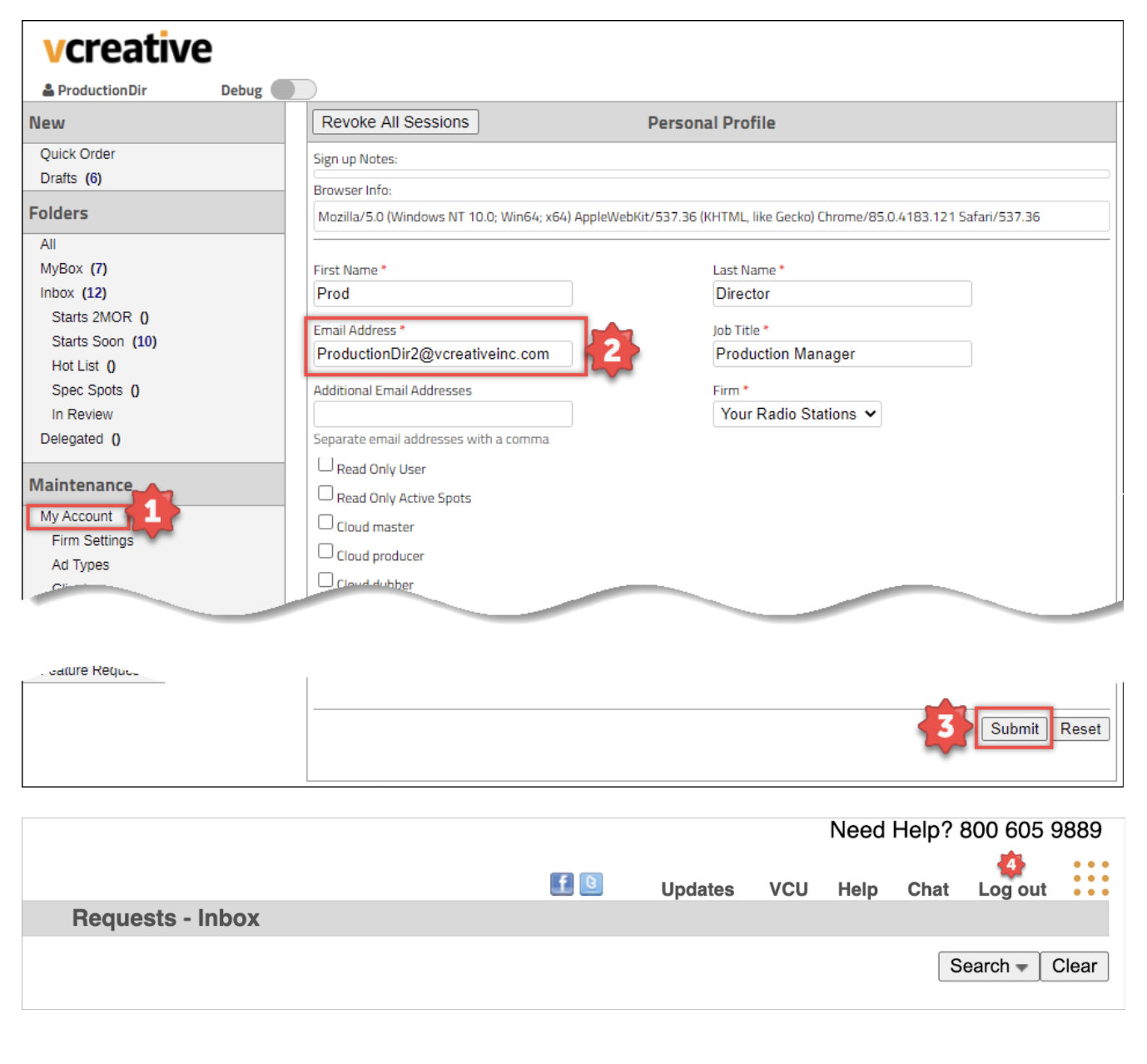Open the Firm dropdown

(x=797, y=414)
